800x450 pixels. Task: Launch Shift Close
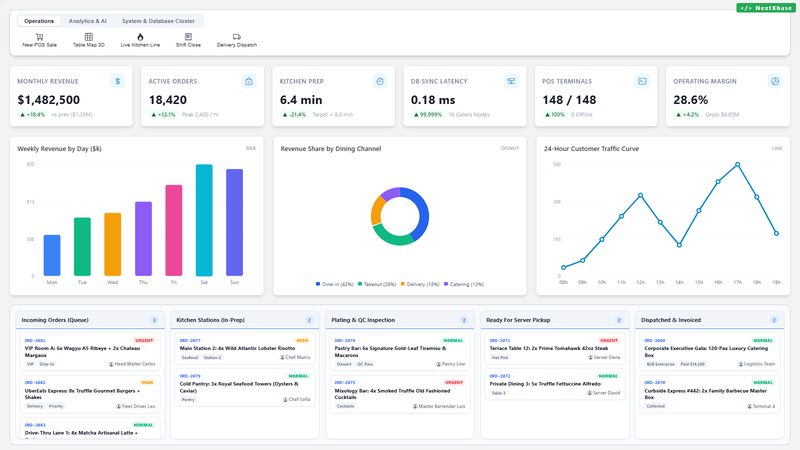(188, 40)
